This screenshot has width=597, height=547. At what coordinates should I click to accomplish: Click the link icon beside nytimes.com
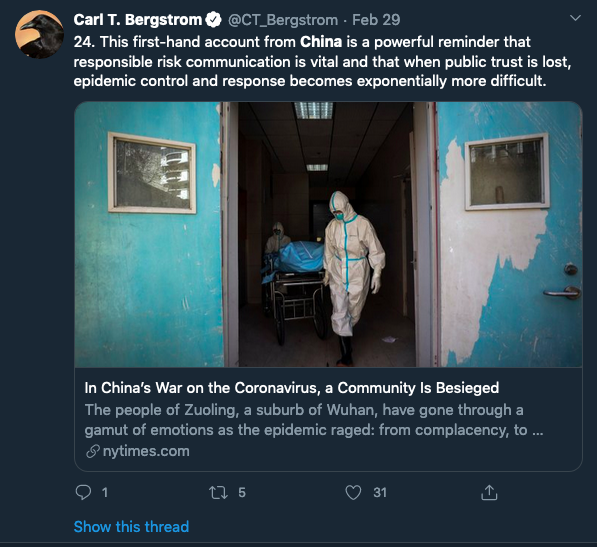coord(93,451)
